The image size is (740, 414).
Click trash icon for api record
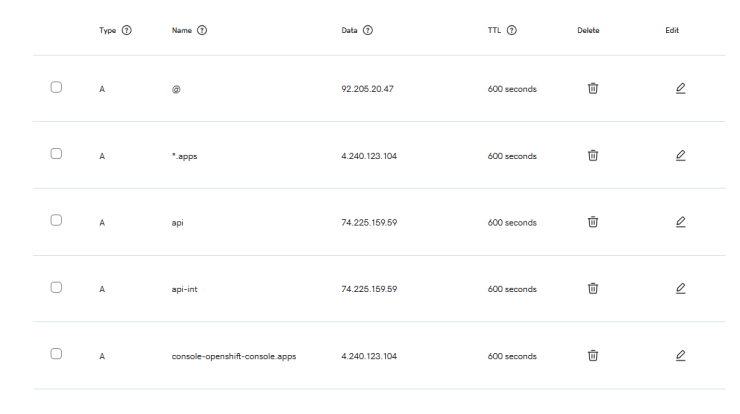(593, 222)
